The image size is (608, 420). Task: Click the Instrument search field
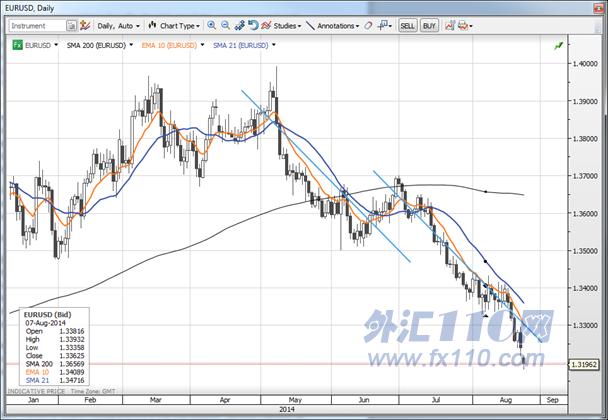[37, 26]
